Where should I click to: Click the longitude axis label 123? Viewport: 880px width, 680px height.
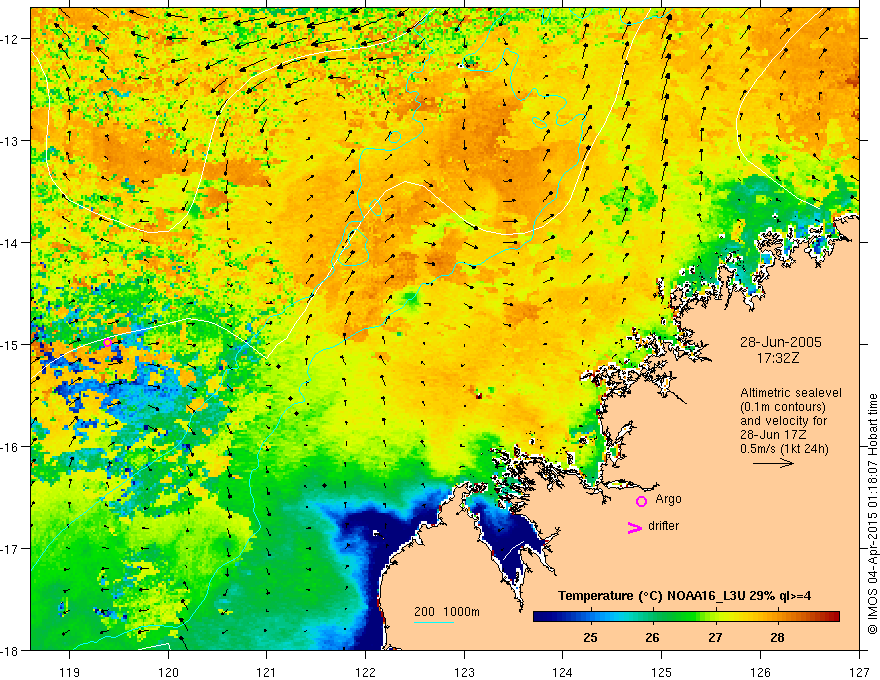(465, 672)
